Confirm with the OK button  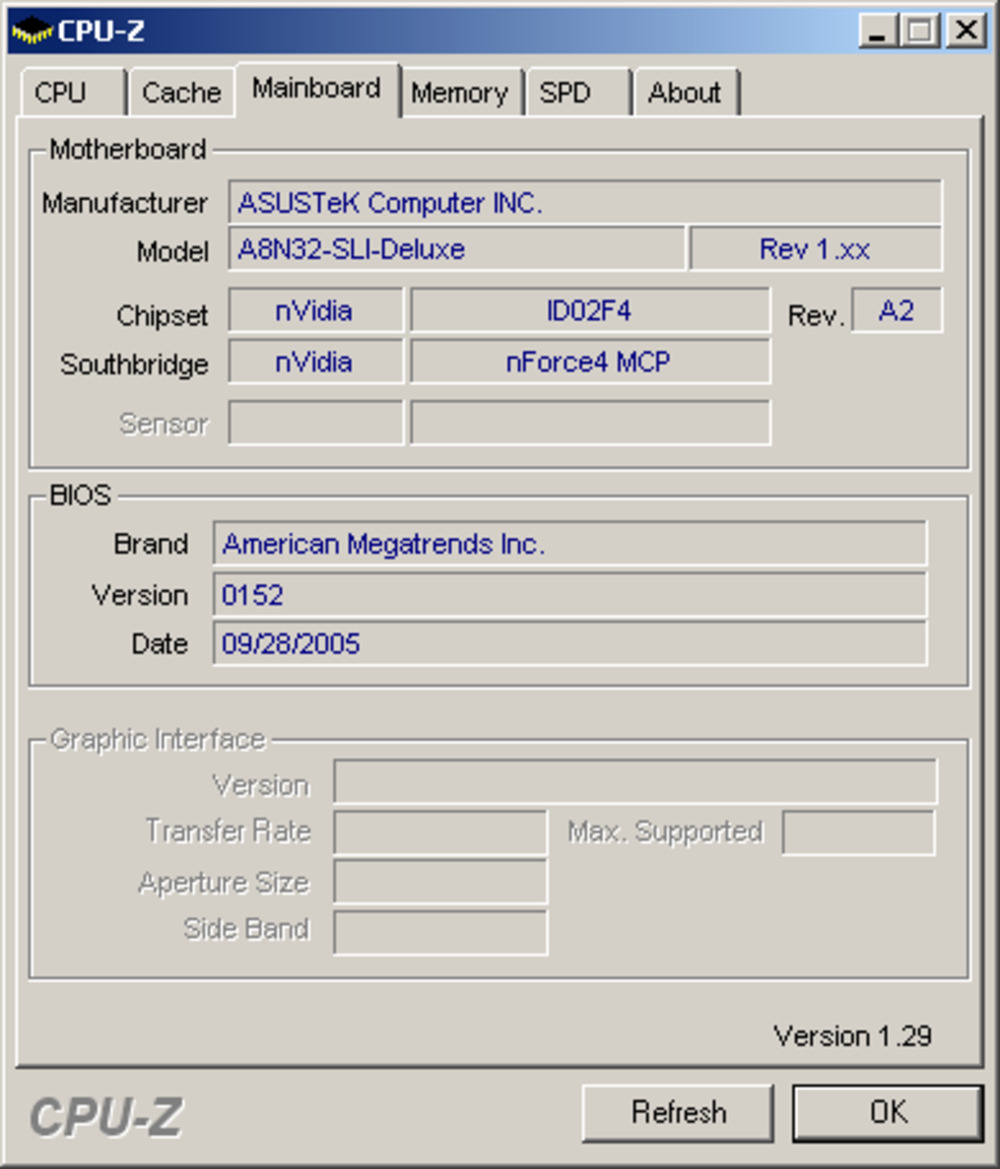[888, 1112]
